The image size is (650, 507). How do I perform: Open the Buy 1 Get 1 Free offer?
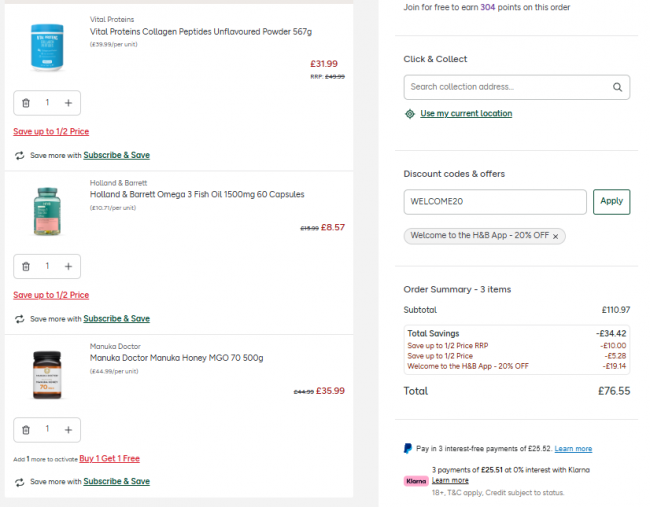pos(110,459)
